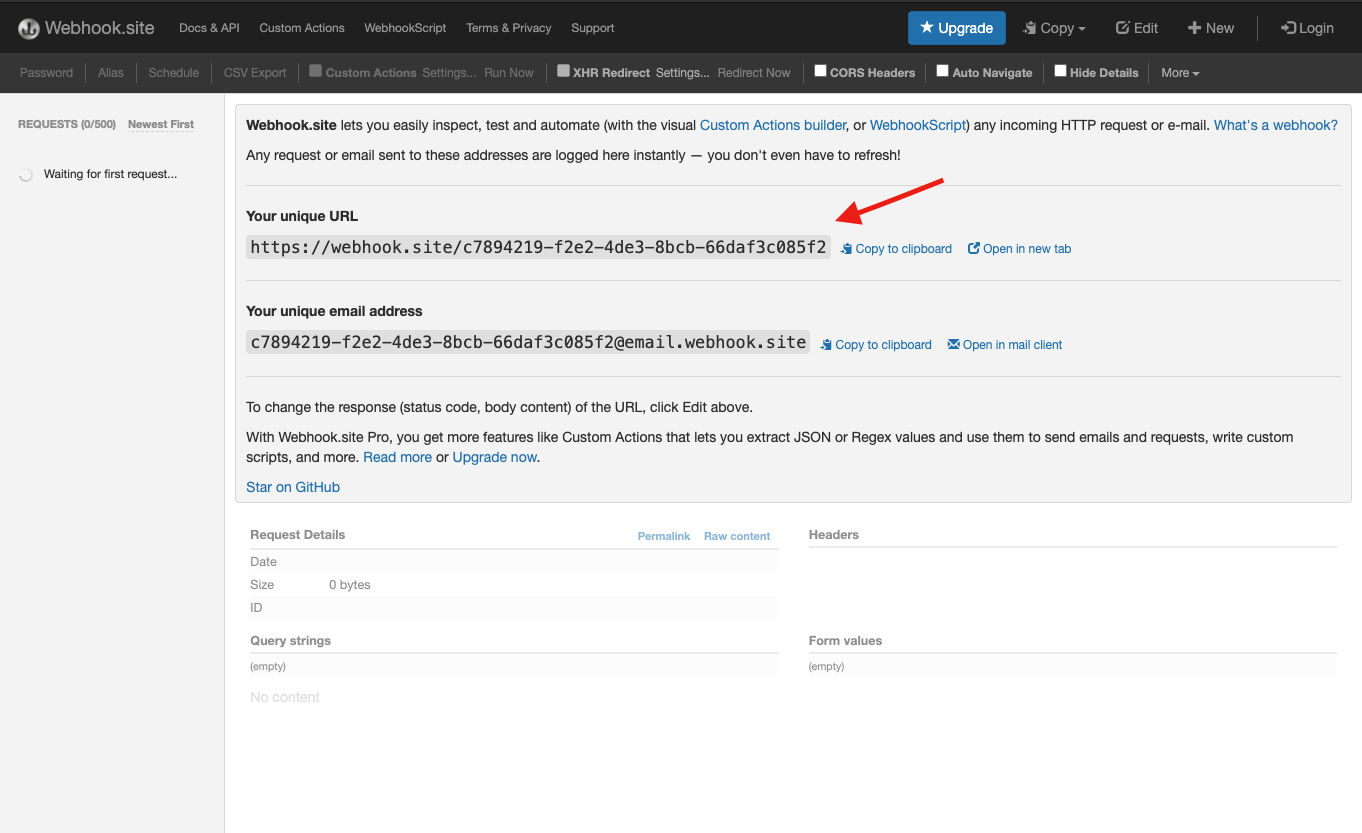Open Custom Actions Settings link
The image size is (1362, 833).
click(x=449, y=73)
